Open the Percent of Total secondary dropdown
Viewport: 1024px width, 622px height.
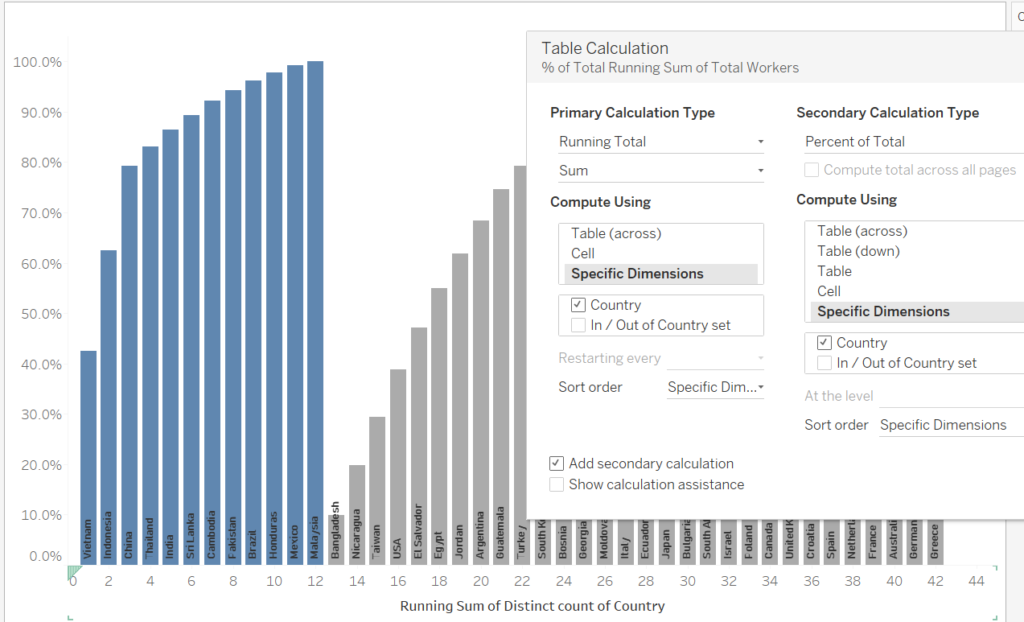coord(914,142)
